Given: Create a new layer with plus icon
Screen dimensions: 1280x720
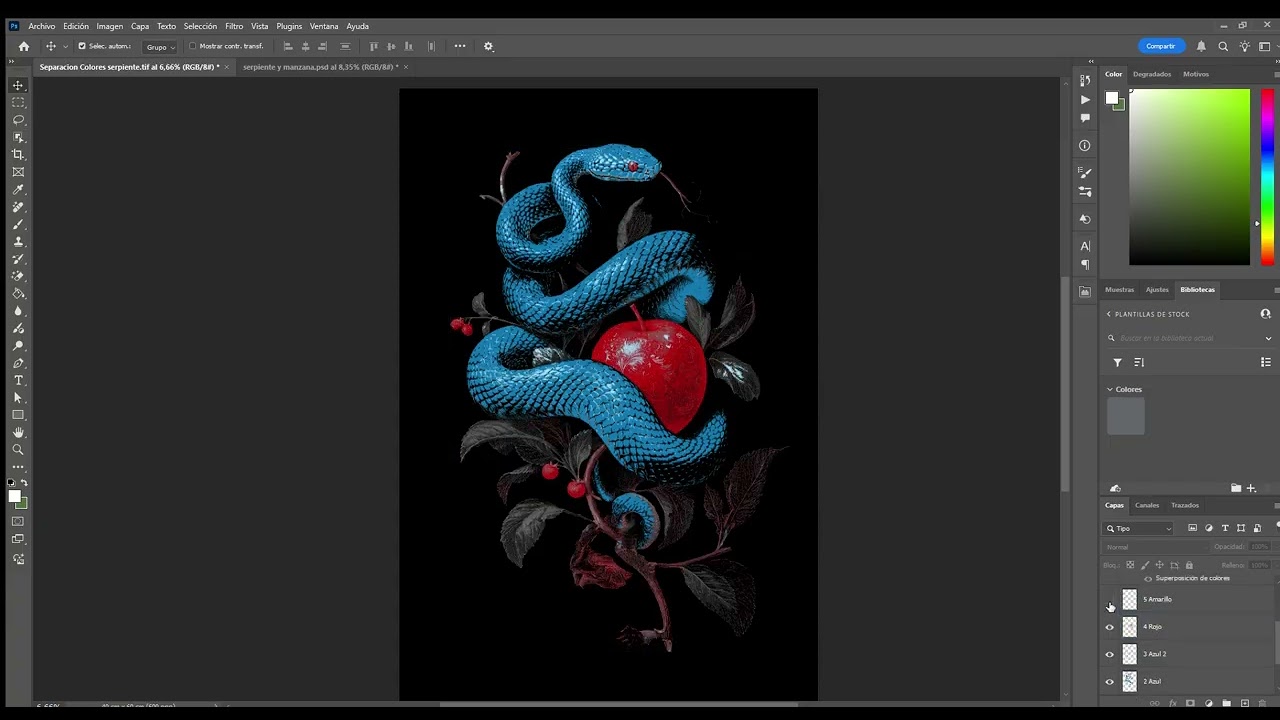Looking at the screenshot, I should click(1245, 704).
